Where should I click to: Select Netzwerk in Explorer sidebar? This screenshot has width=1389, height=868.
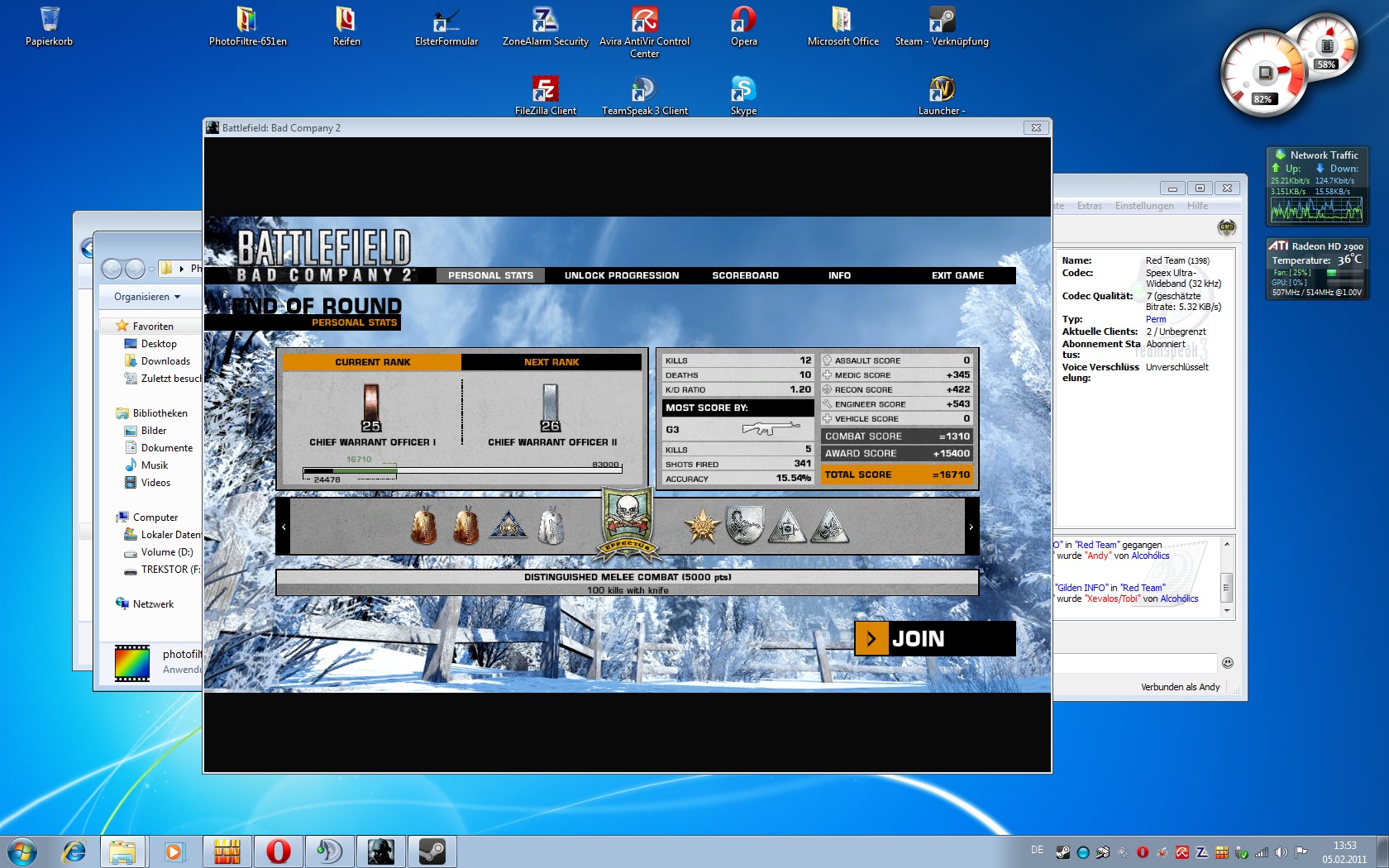click(153, 604)
